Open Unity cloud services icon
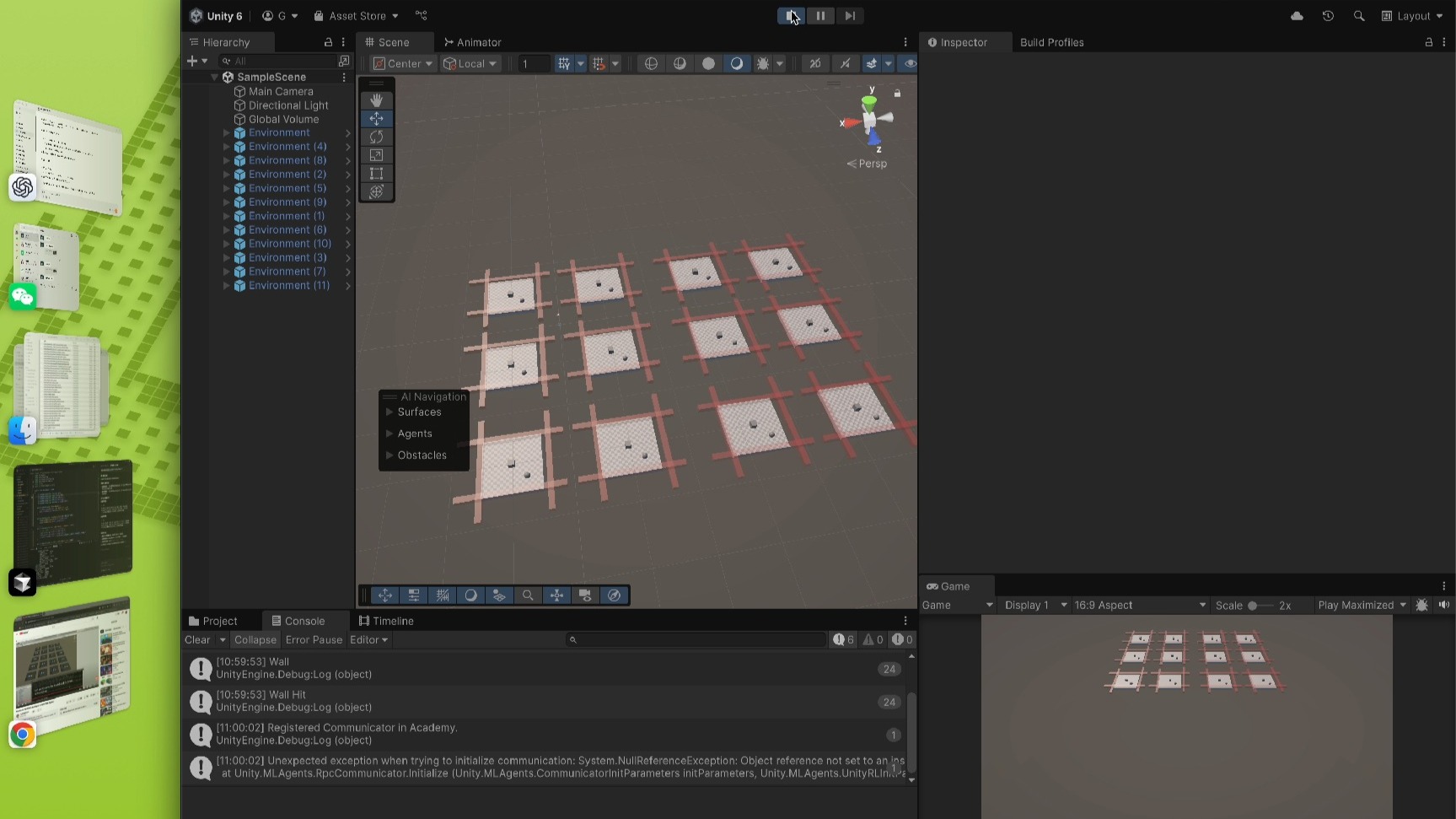1456x819 pixels. [1297, 16]
